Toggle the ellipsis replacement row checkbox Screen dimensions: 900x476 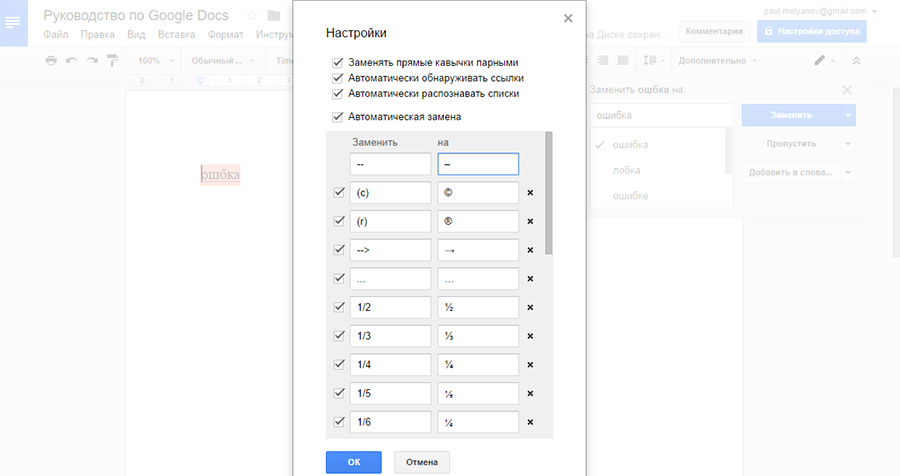point(339,278)
